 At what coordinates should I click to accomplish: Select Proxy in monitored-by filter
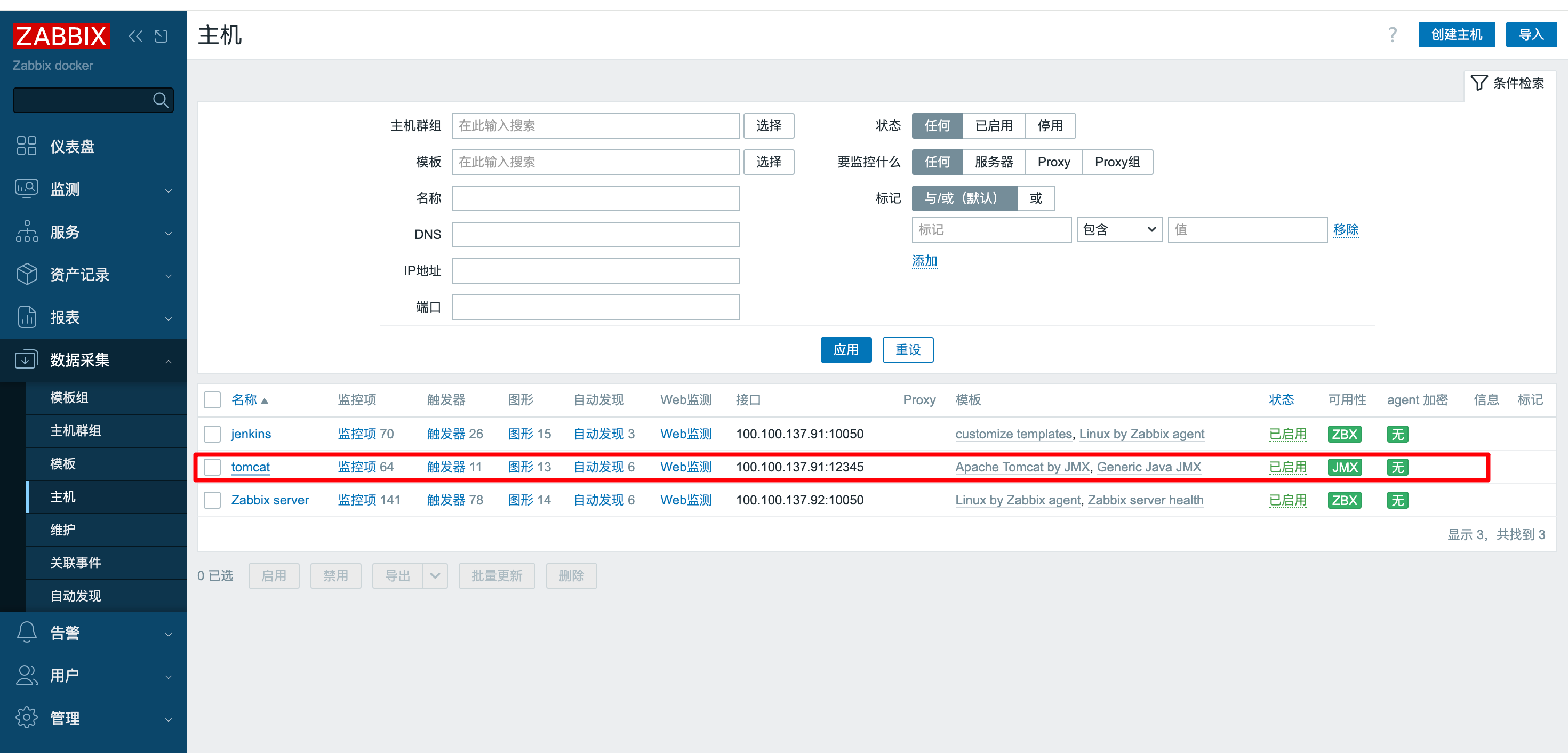[x=1054, y=162]
